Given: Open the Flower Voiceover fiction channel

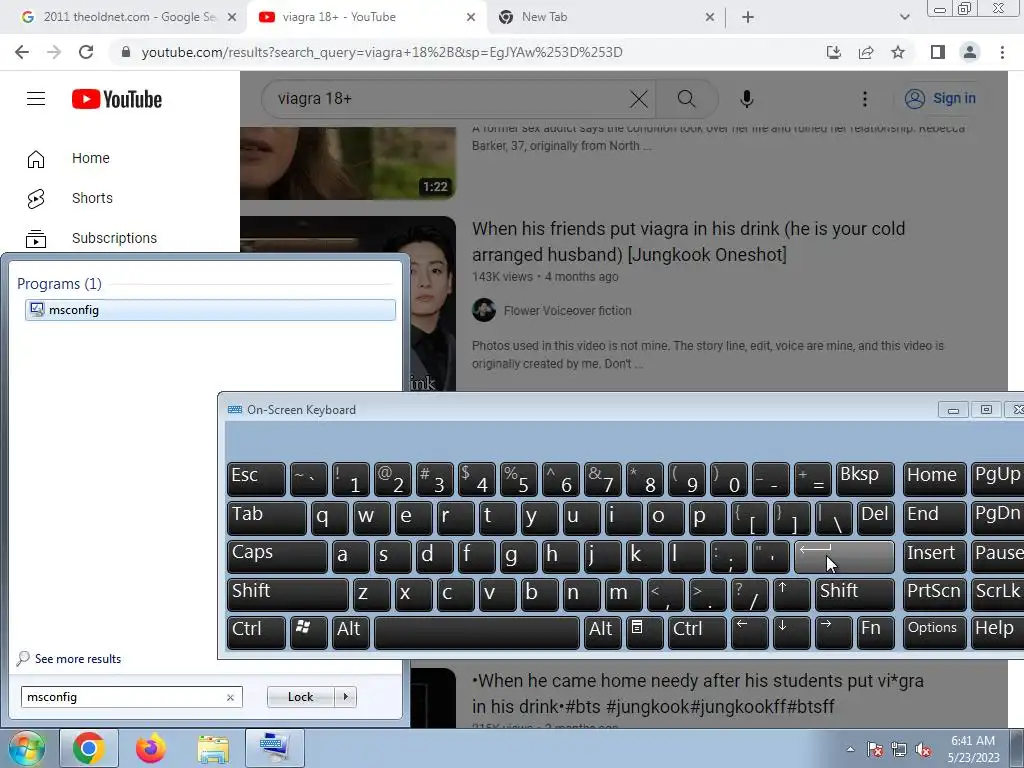Looking at the screenshot, I should [568, 311].
